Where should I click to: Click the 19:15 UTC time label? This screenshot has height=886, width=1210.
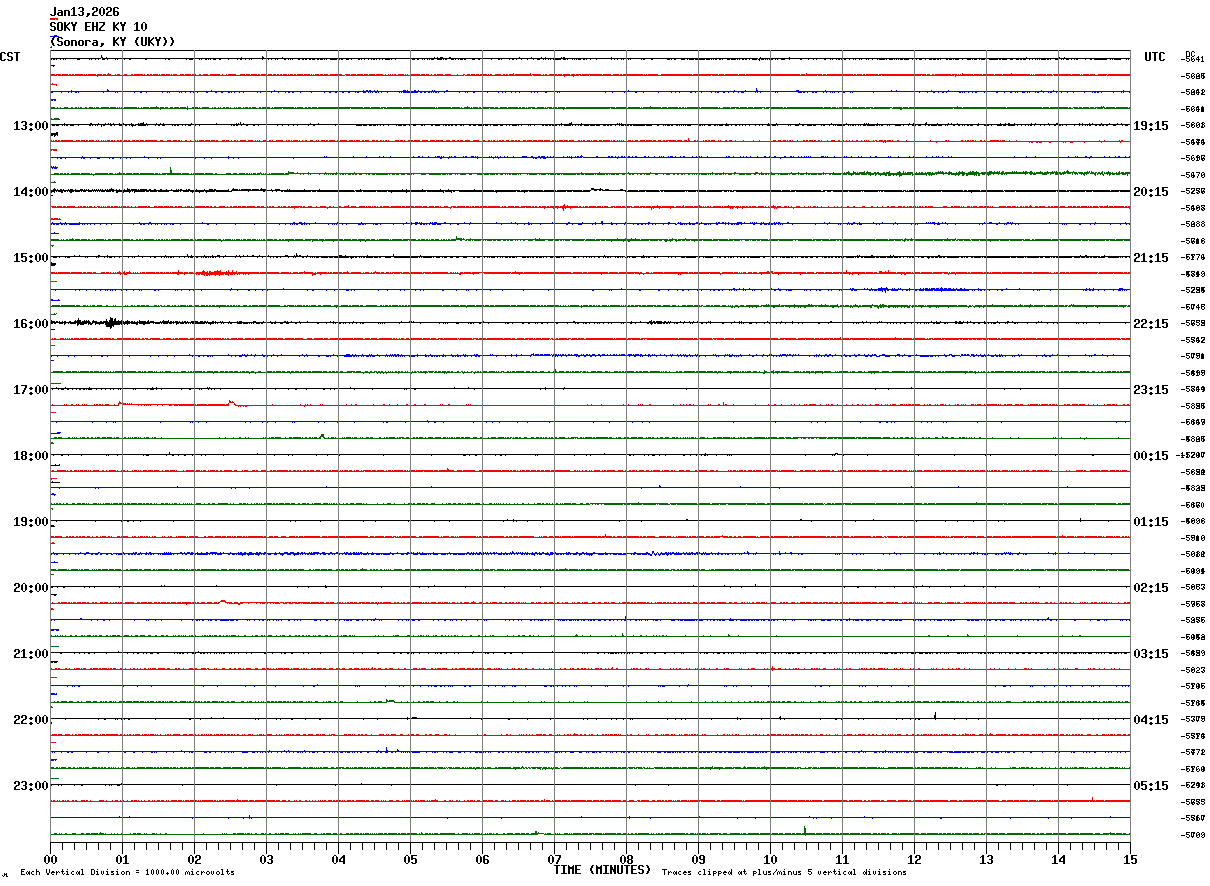(1150, 126)
